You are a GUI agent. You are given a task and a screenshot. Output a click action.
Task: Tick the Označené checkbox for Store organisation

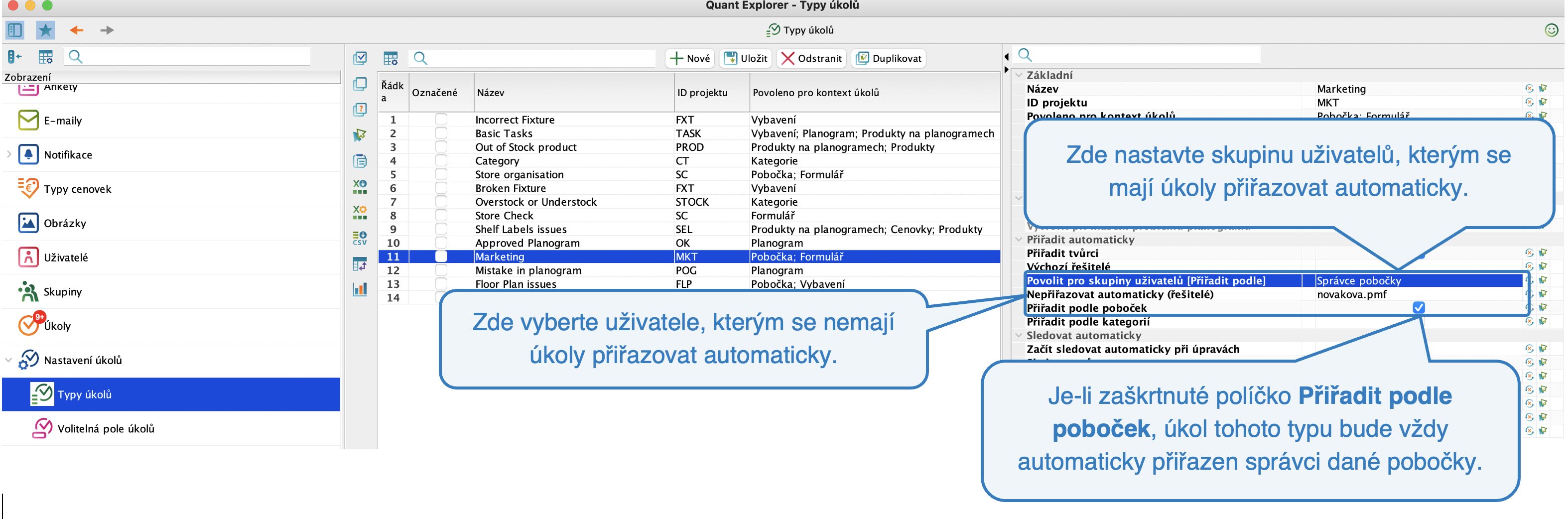[x=441, y=174]
